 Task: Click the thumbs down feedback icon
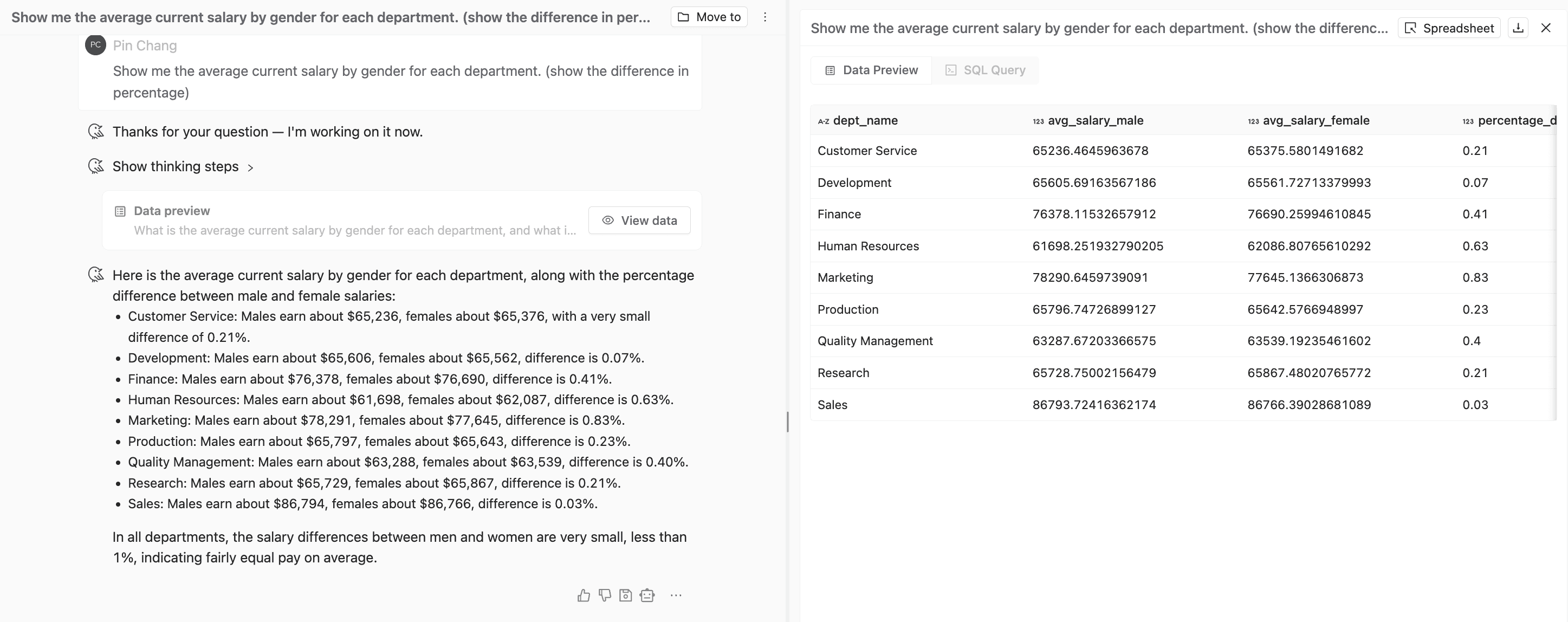coord(605,595)
